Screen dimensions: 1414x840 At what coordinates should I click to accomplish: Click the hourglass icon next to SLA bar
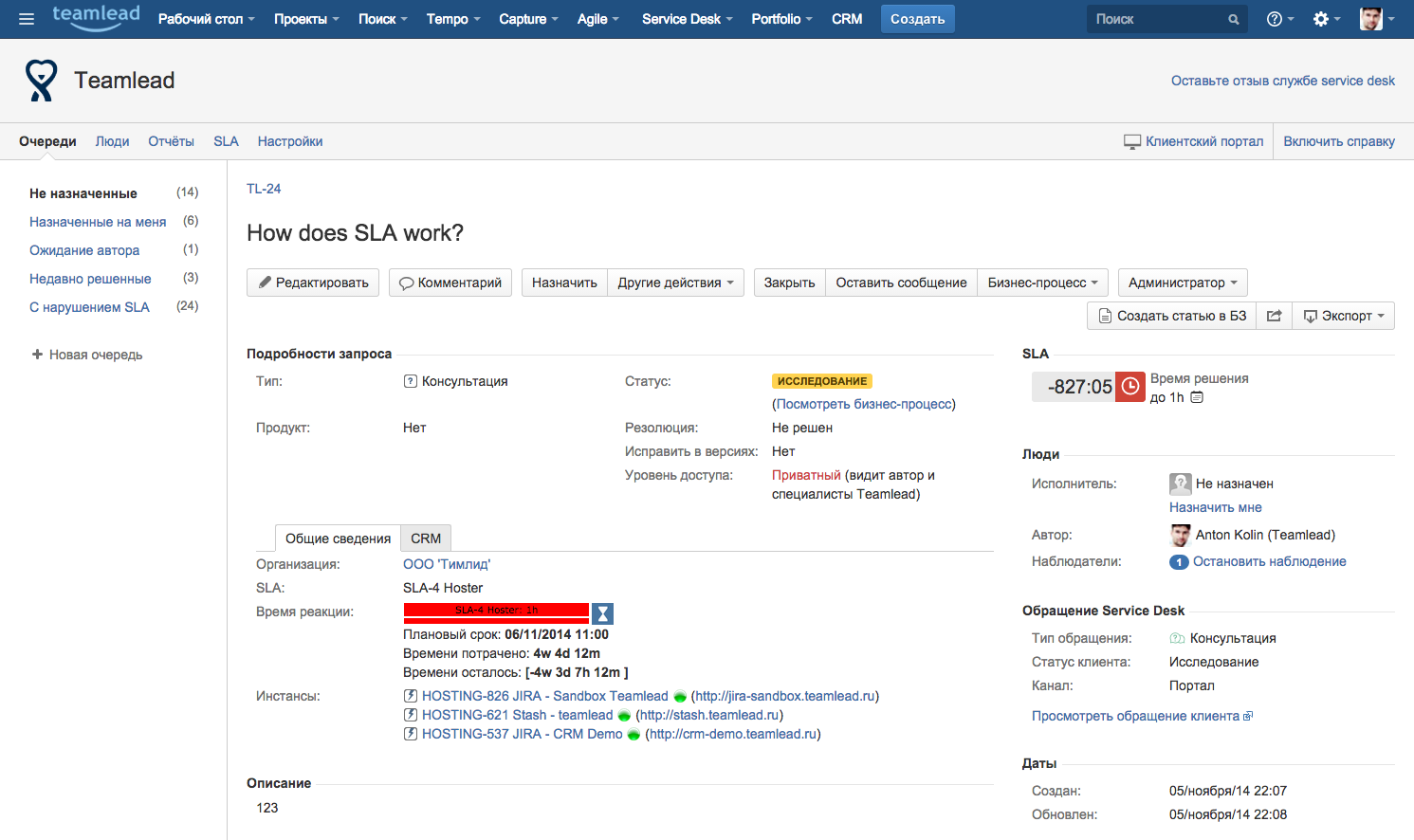coord(603,613)
